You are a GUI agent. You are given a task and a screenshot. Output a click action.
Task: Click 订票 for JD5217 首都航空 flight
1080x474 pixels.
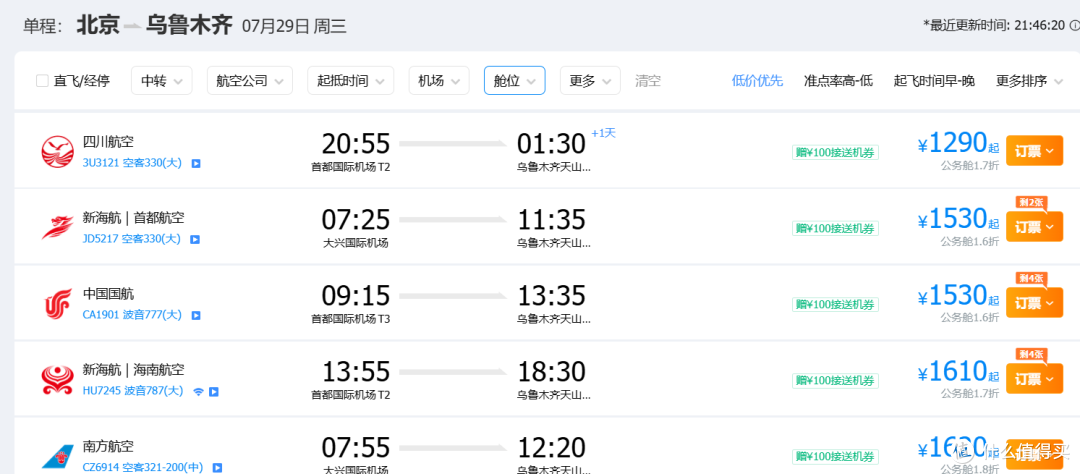[x=1035, y=227]
